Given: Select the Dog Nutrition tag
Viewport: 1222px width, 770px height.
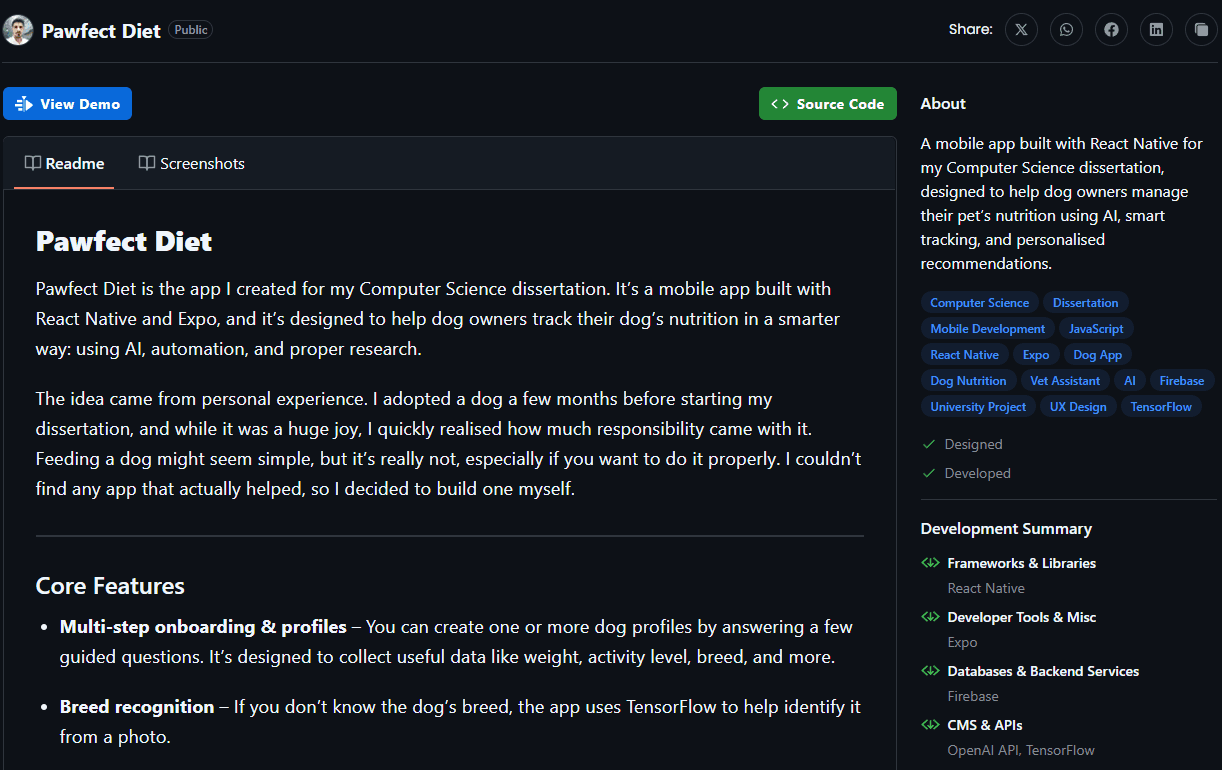Looking at the screenshot, I should pyautogui.click(x=968, y=381).
